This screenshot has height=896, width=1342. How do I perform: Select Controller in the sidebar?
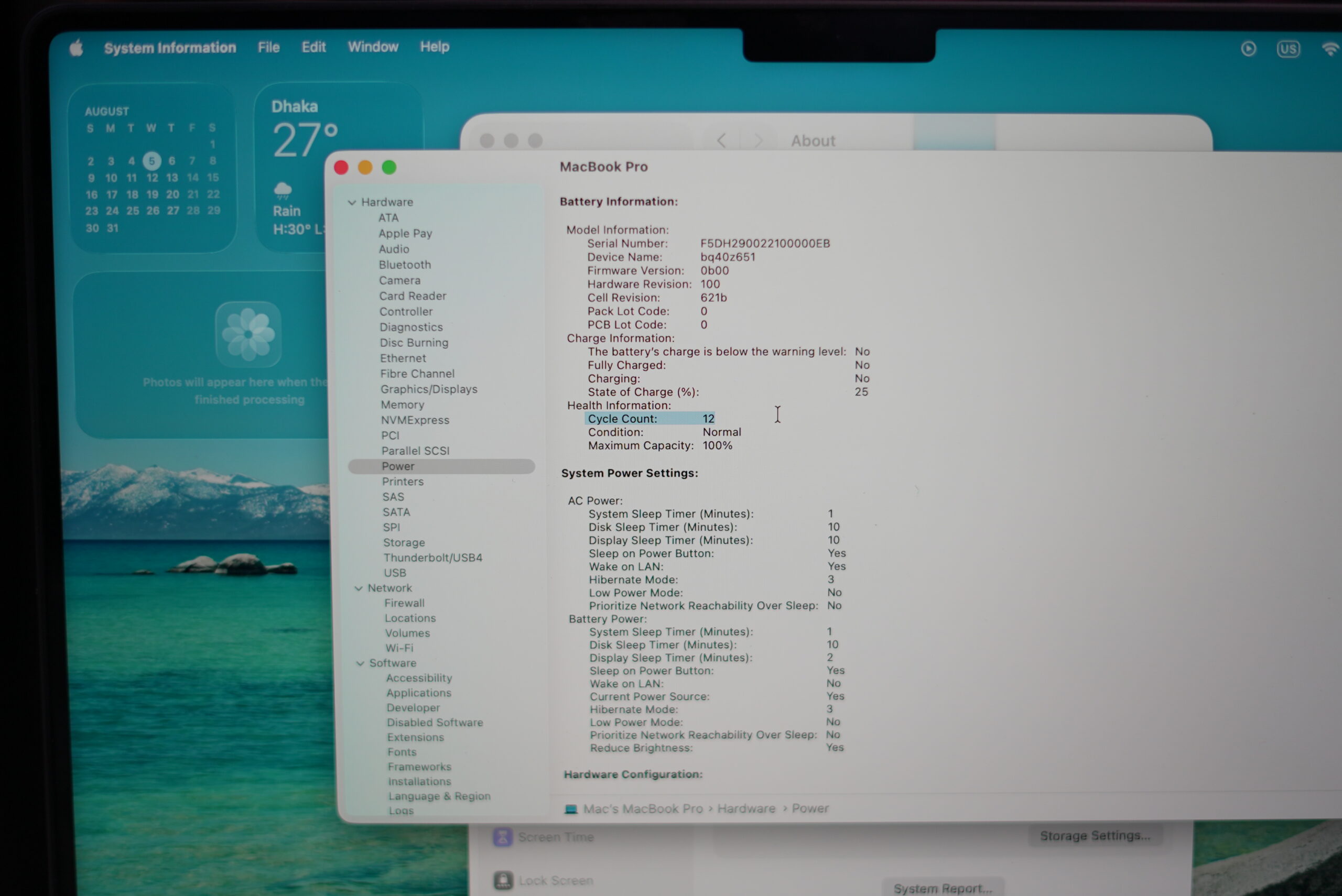406,311
